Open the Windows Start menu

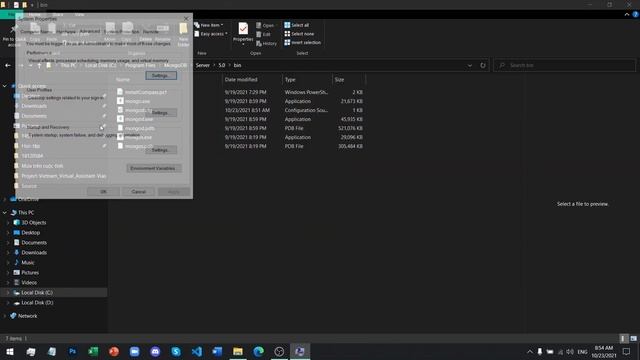pos(10,351)
